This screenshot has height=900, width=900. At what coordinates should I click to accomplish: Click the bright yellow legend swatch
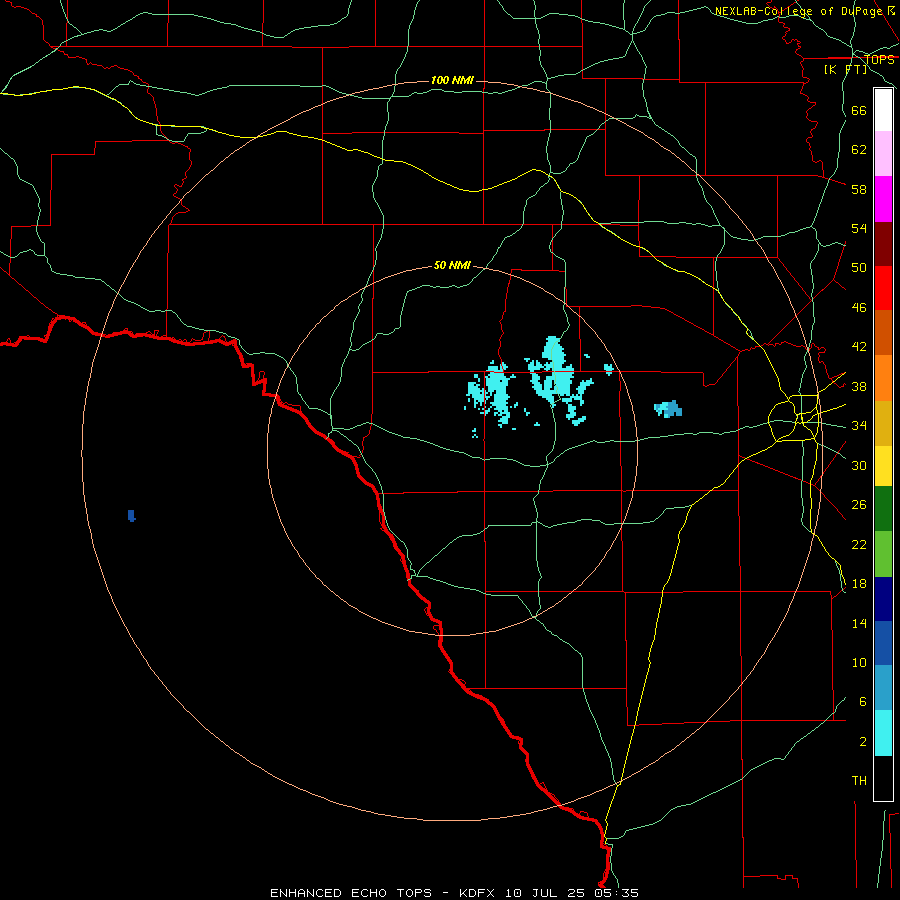point(883,466)
